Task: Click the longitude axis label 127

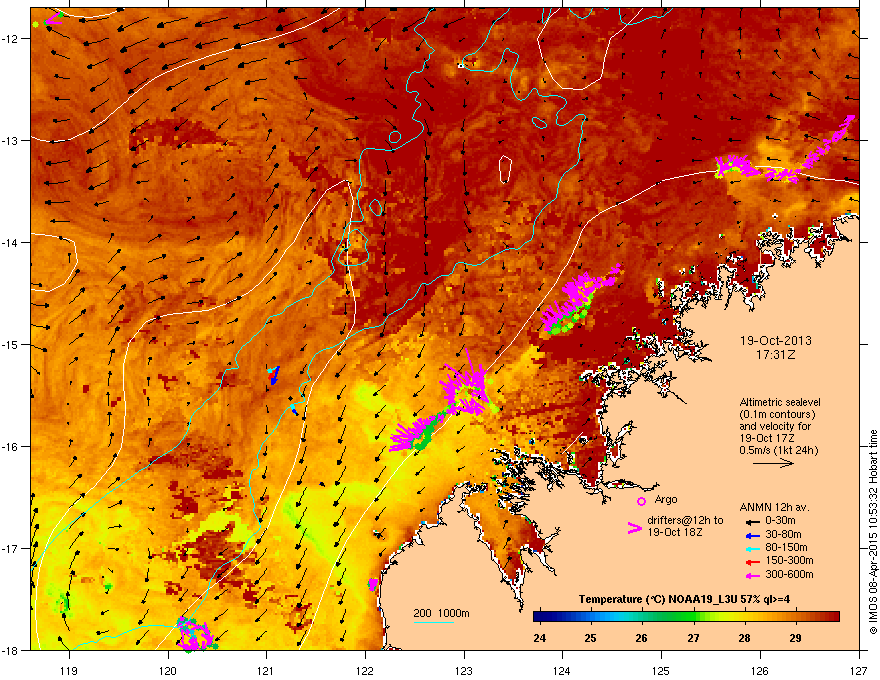Action: click(x=859, y=670)
